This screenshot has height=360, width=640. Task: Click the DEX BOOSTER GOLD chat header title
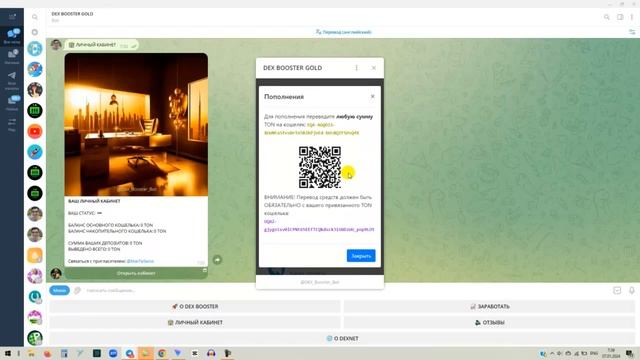pos(72,14)
